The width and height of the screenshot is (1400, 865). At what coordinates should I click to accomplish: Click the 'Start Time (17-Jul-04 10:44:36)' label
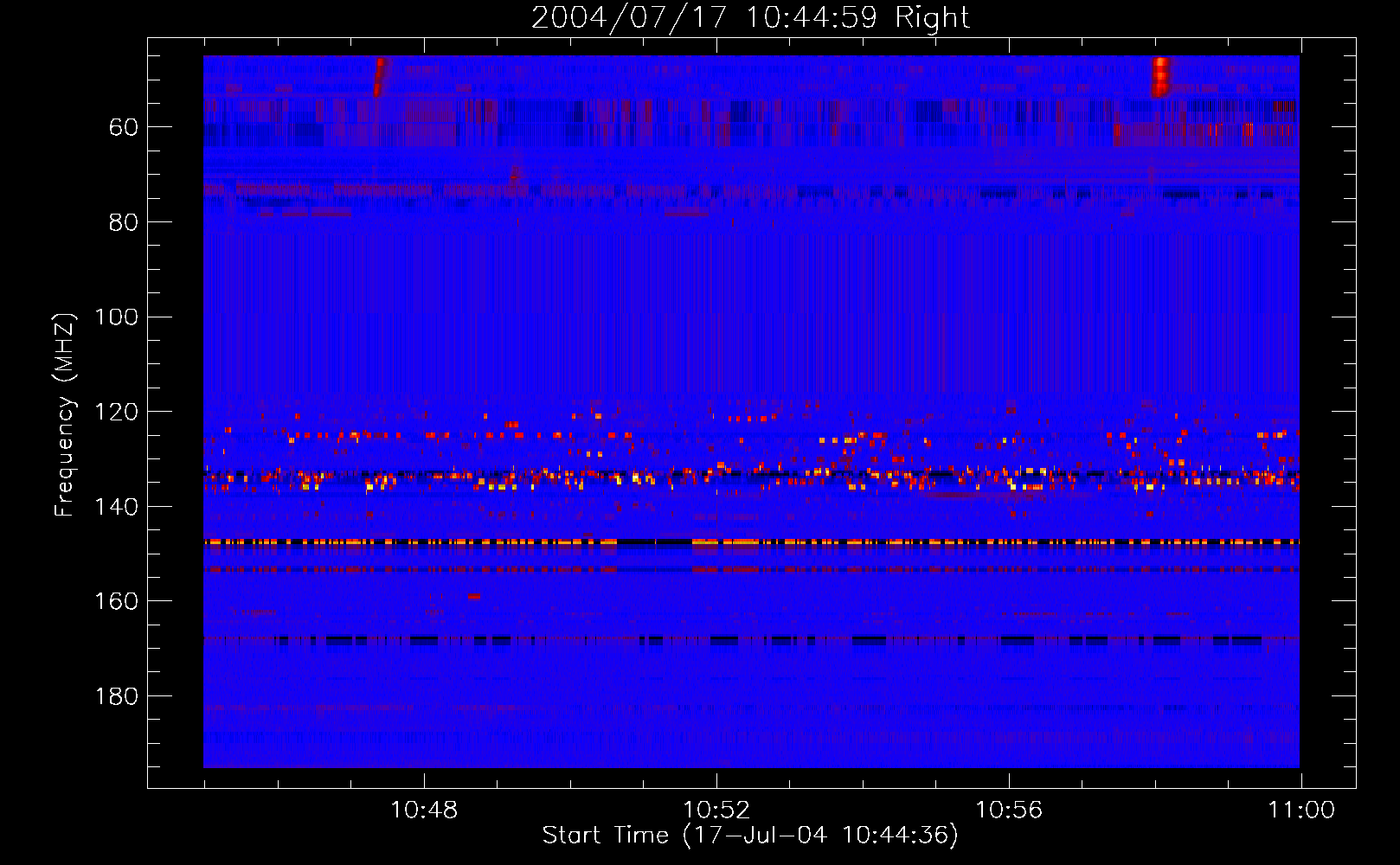pyautogui.click(x=750, y=836)
